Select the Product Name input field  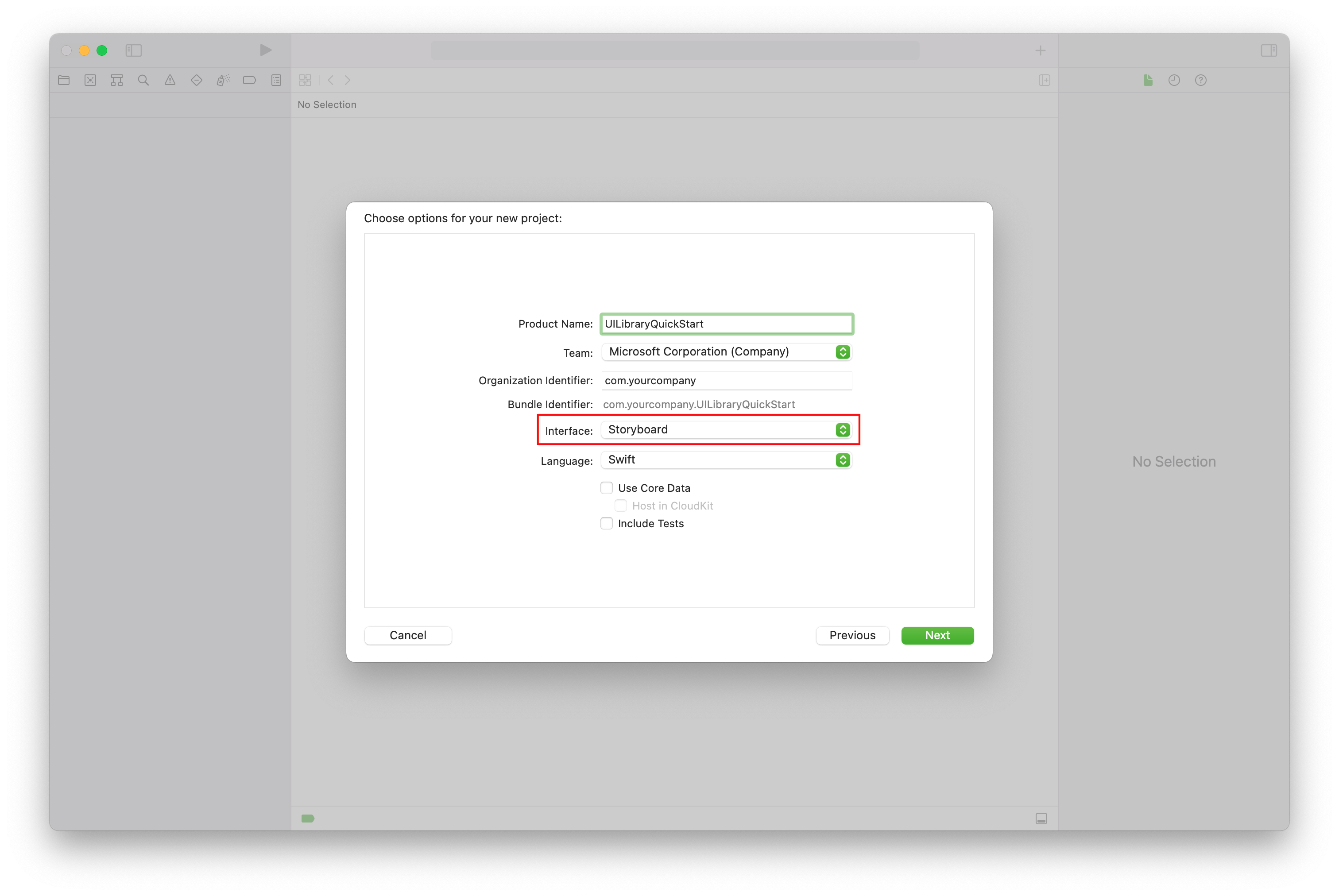pos(727,323)
